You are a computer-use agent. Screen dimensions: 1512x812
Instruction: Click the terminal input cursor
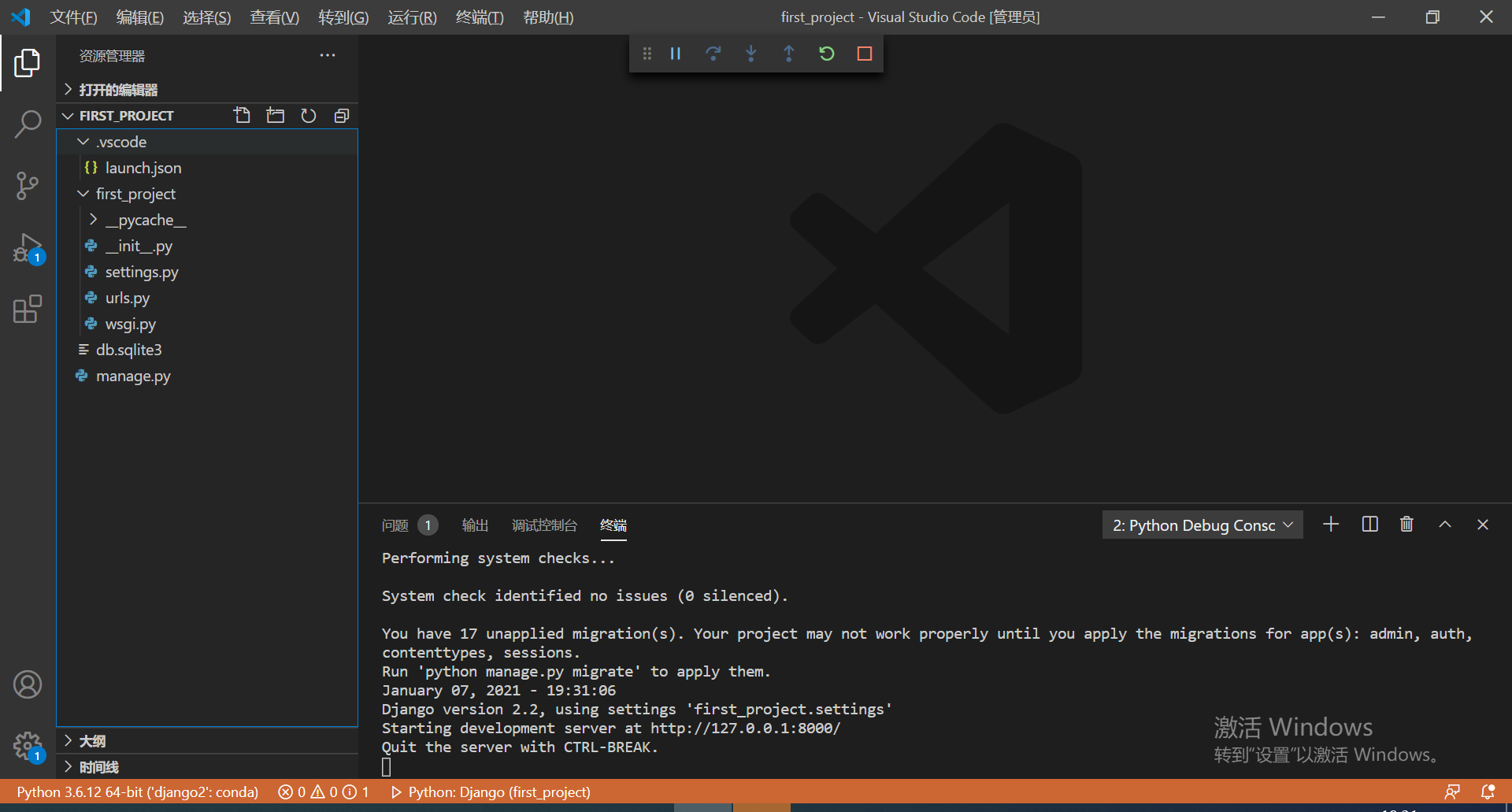(387, 766)
